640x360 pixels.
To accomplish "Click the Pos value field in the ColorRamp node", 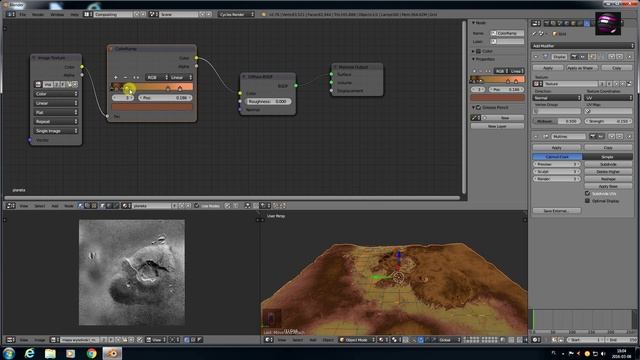I will (165, 98).
